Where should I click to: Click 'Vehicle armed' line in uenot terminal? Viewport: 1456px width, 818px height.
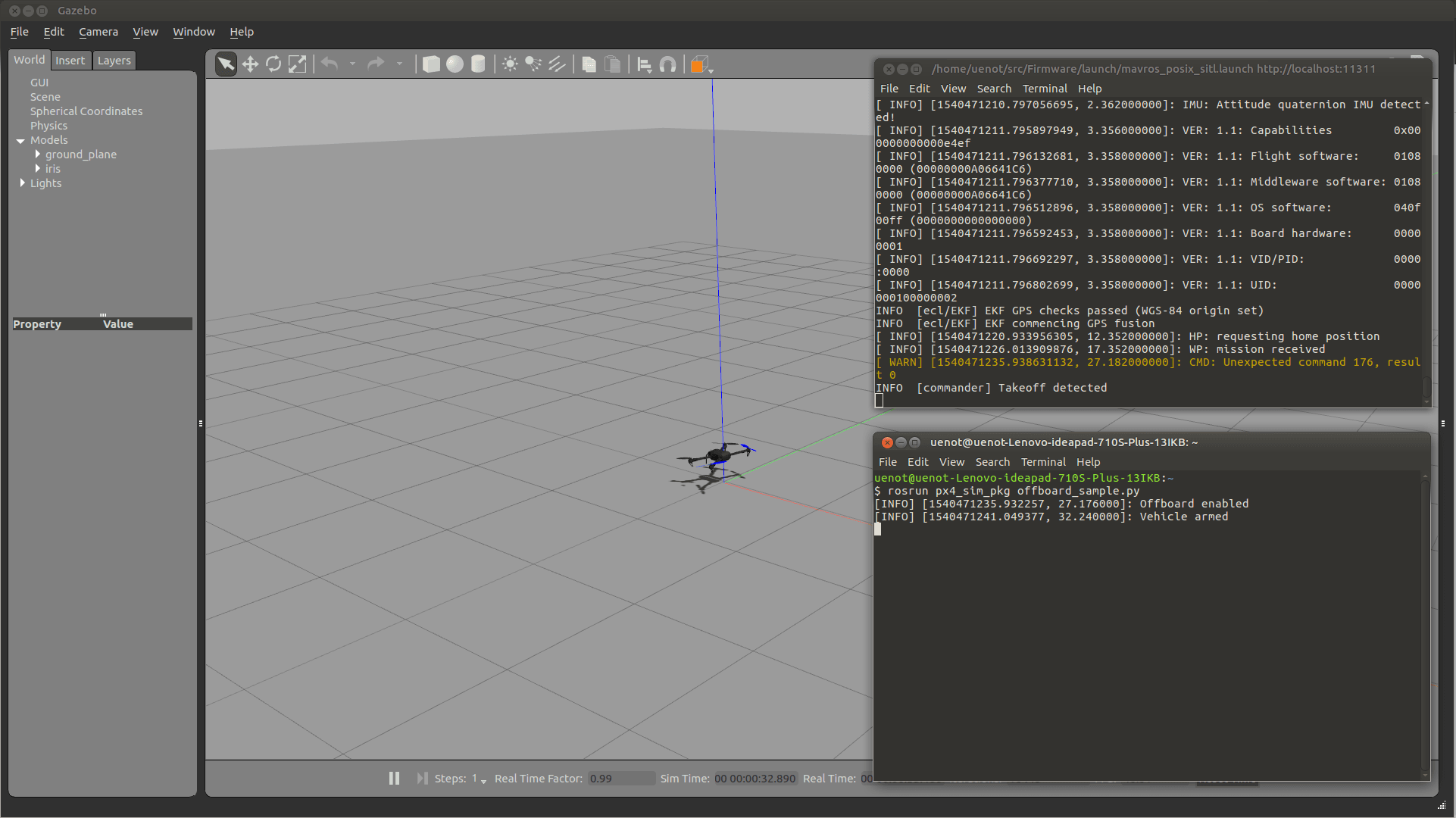click(1051, 517)
